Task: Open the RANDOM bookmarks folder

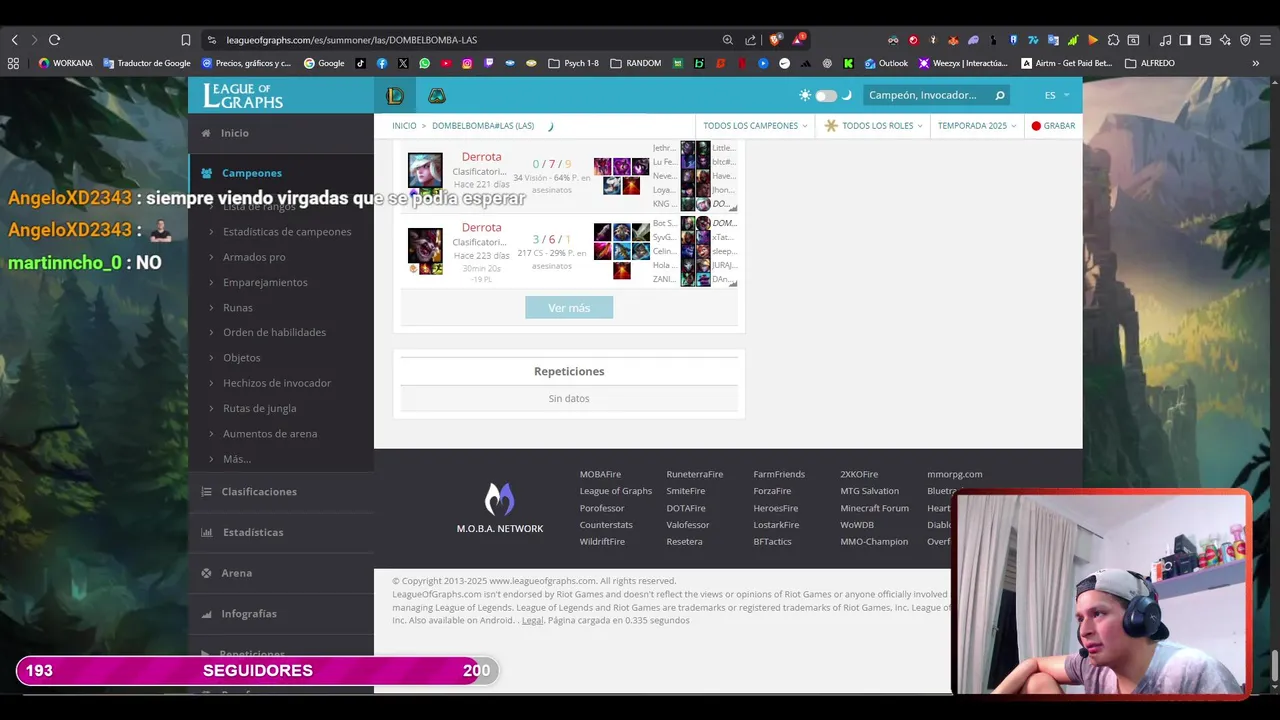Action: click(x=636, y=63)
